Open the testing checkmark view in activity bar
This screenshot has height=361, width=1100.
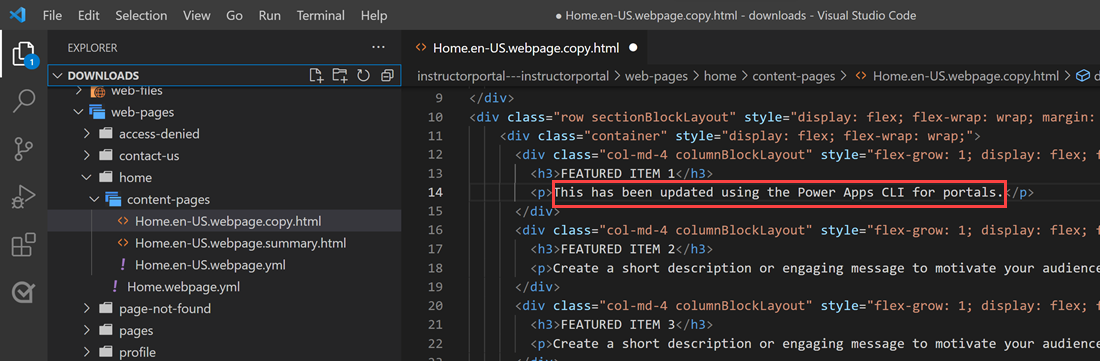point(23,293)
